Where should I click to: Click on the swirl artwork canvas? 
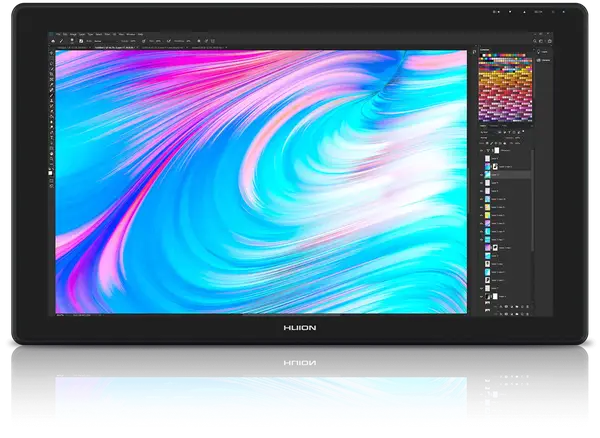(x=261, y=182)
